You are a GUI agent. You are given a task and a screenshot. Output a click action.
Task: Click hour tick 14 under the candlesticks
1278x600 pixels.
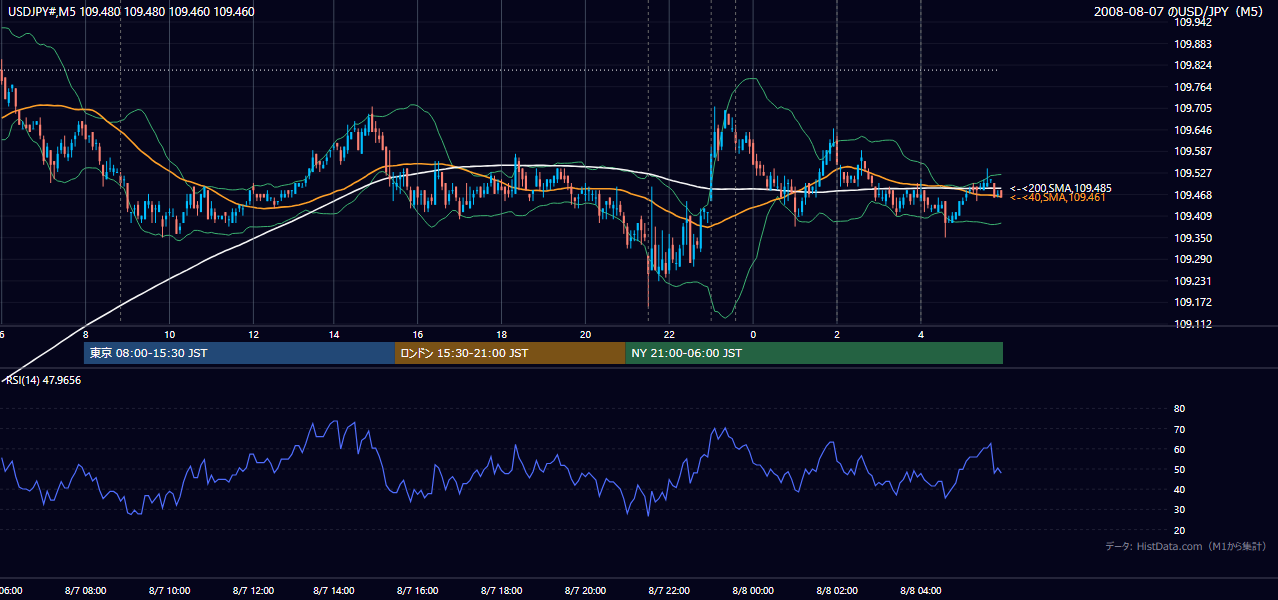point(335,334)
